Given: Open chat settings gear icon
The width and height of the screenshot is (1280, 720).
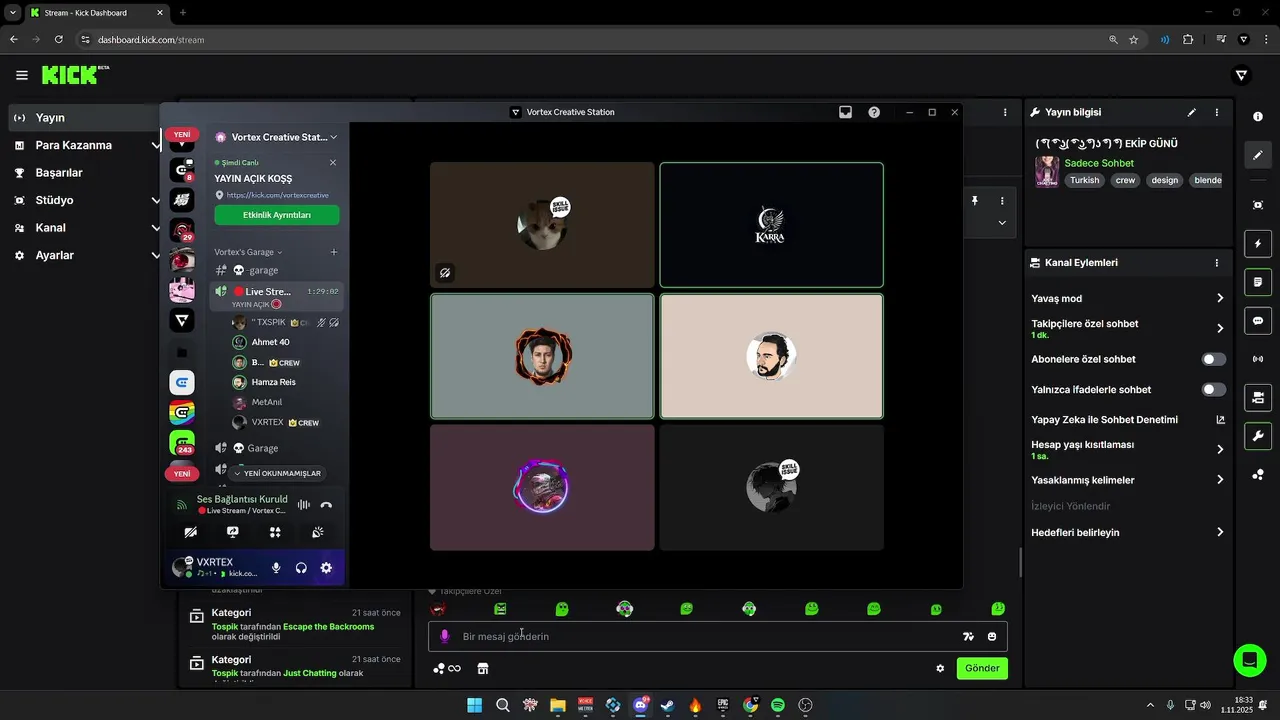Looking at the screenshot, I should coord(940,668).
